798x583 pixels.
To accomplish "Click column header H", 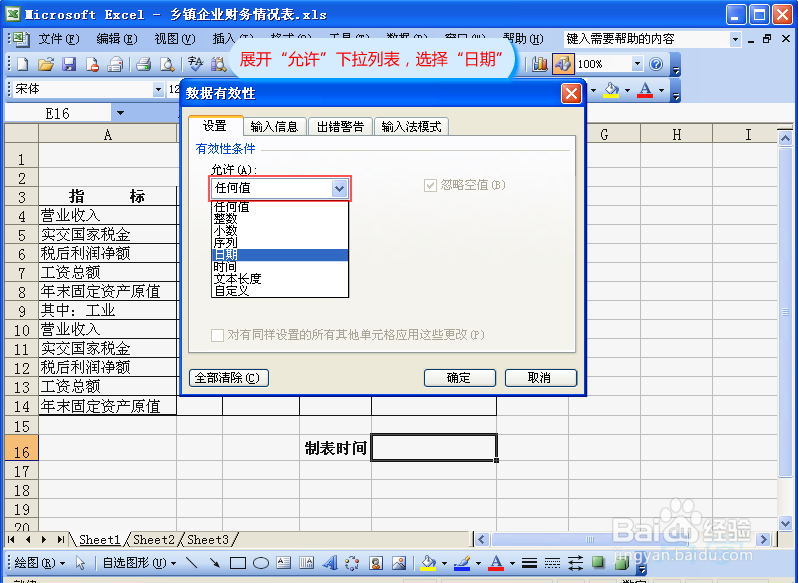I will 676,135.
